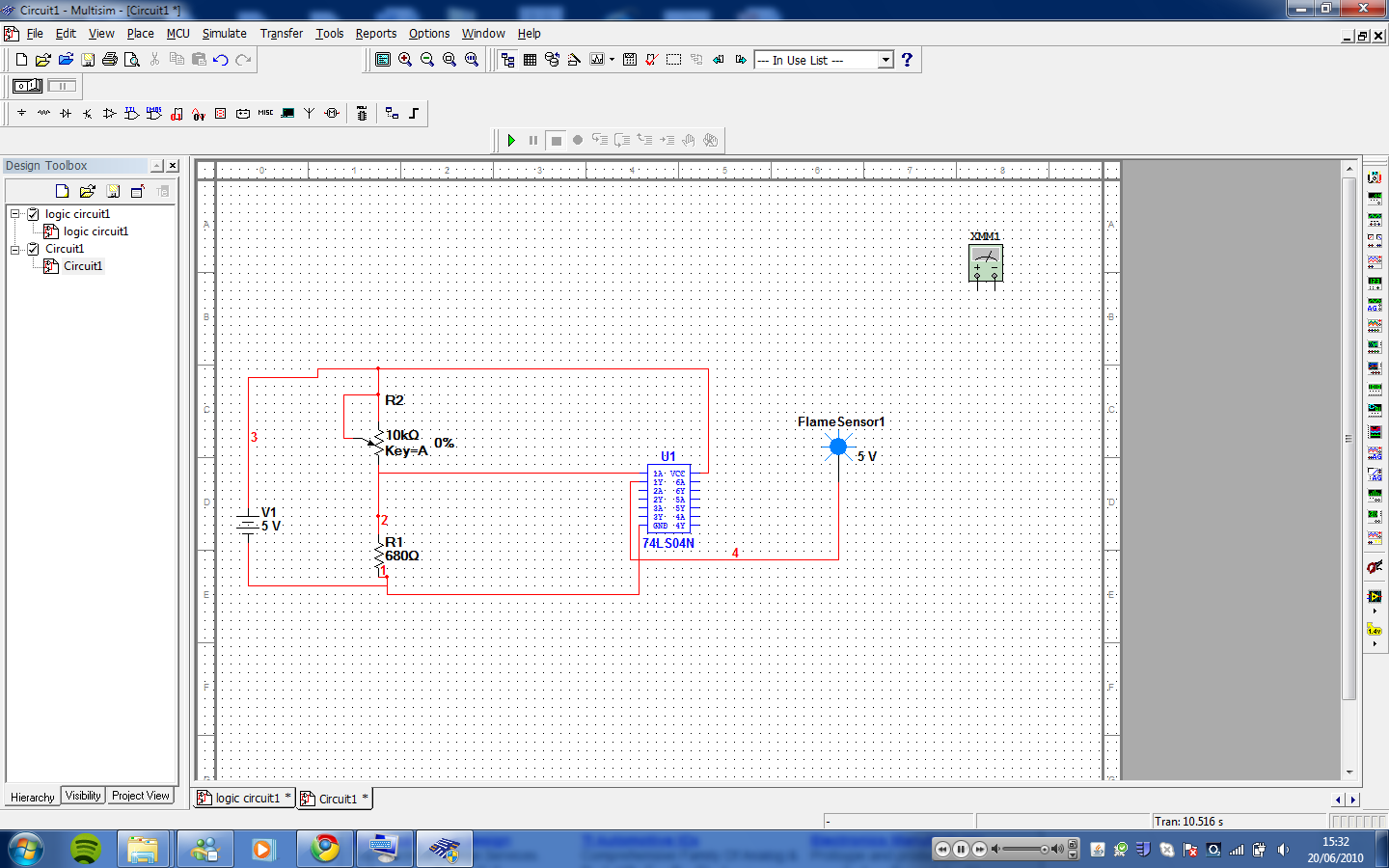Collapse the Circuit1 tree node
This screenshot has width=1389, height=868.
15,249
